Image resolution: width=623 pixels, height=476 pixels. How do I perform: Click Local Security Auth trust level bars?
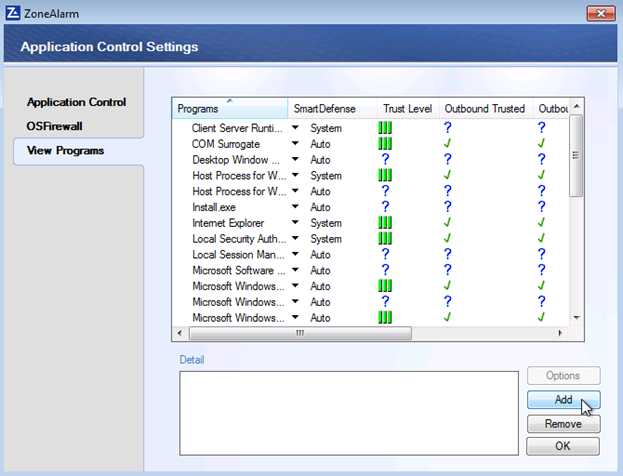point(385,239)
